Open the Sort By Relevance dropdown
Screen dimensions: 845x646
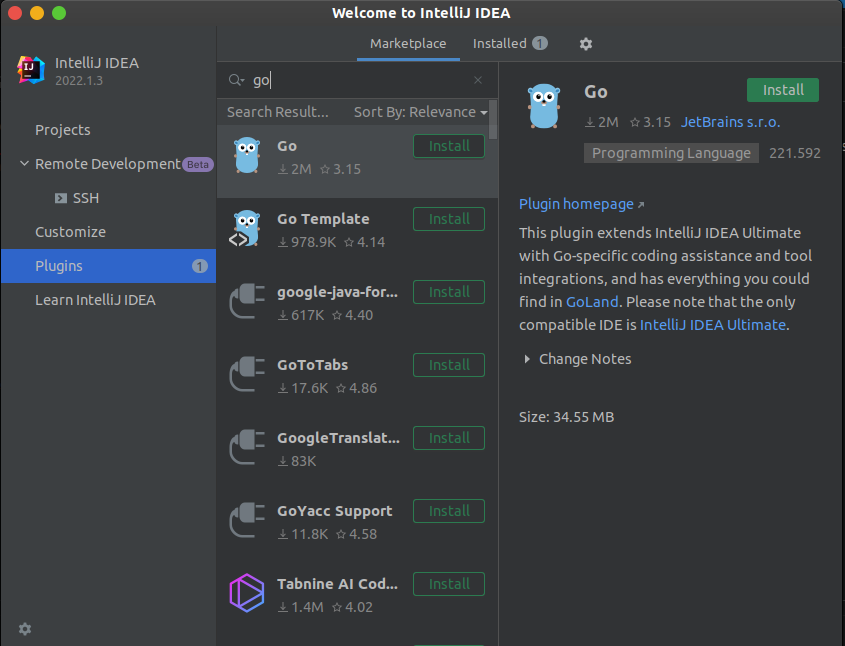(420, 112)
